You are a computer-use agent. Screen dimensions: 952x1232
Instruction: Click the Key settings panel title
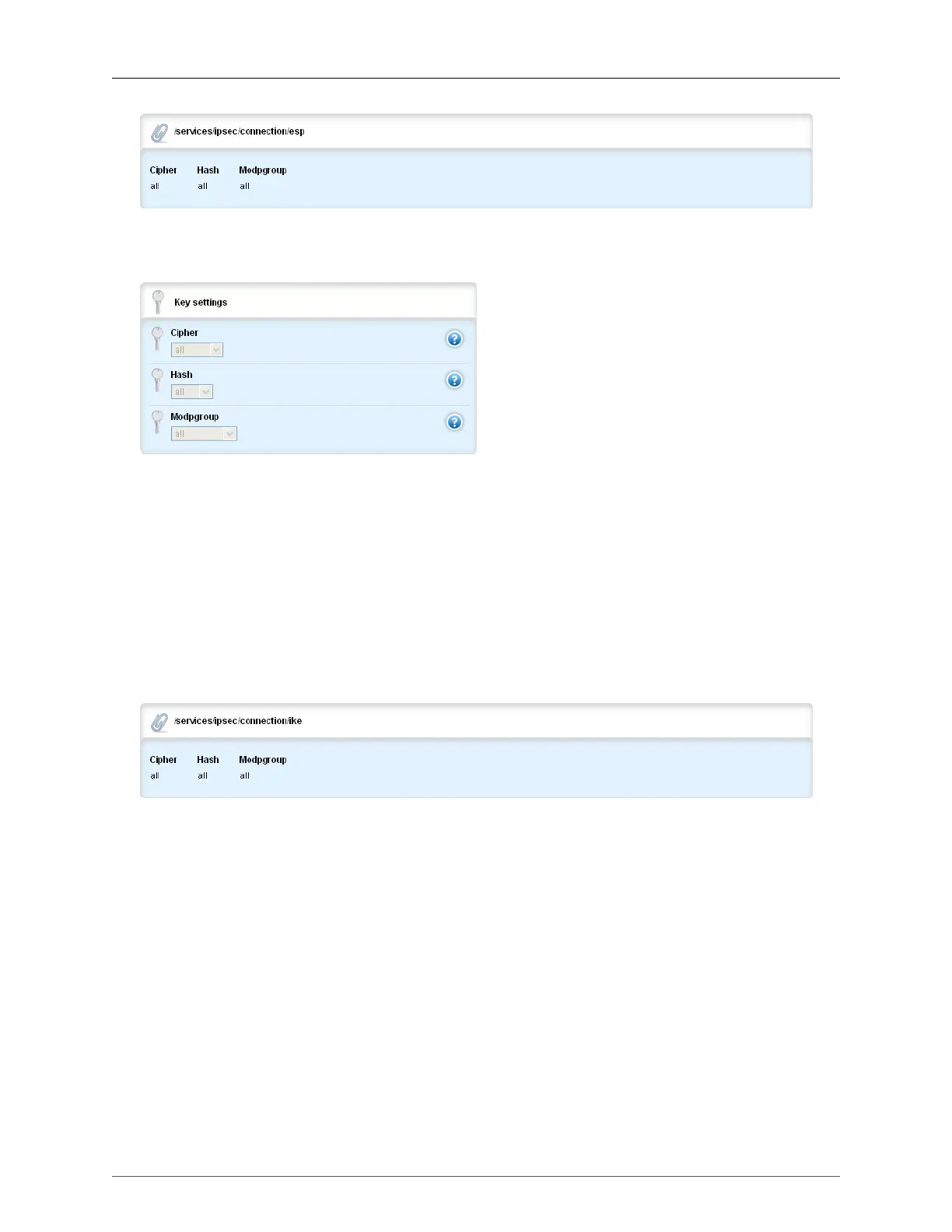[x=201, y=303]
